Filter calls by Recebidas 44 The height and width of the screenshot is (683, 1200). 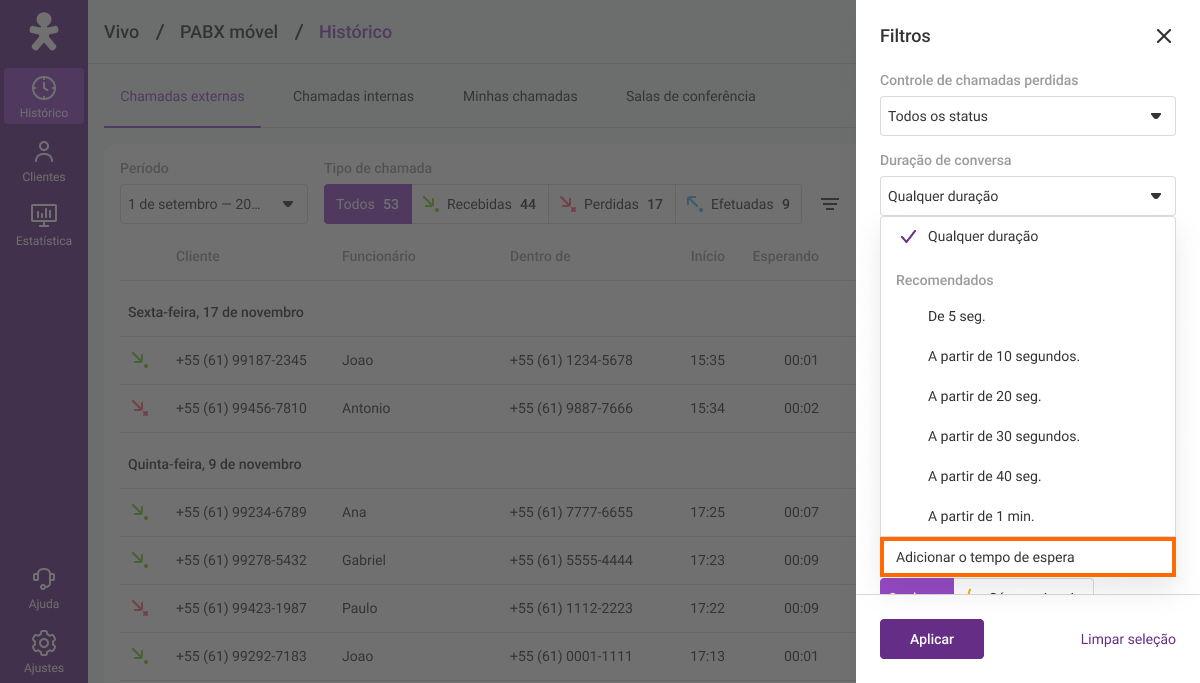pos(479,204)
